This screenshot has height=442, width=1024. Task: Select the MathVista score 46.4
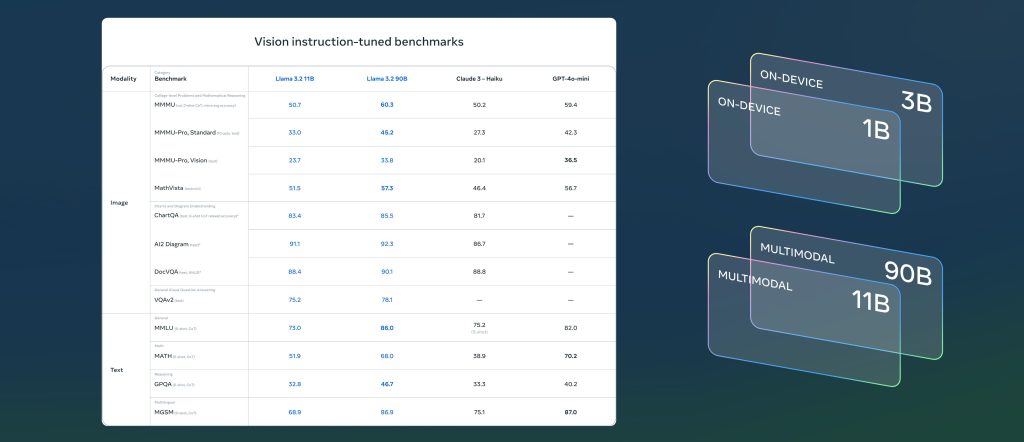click(x=479, y=188)
